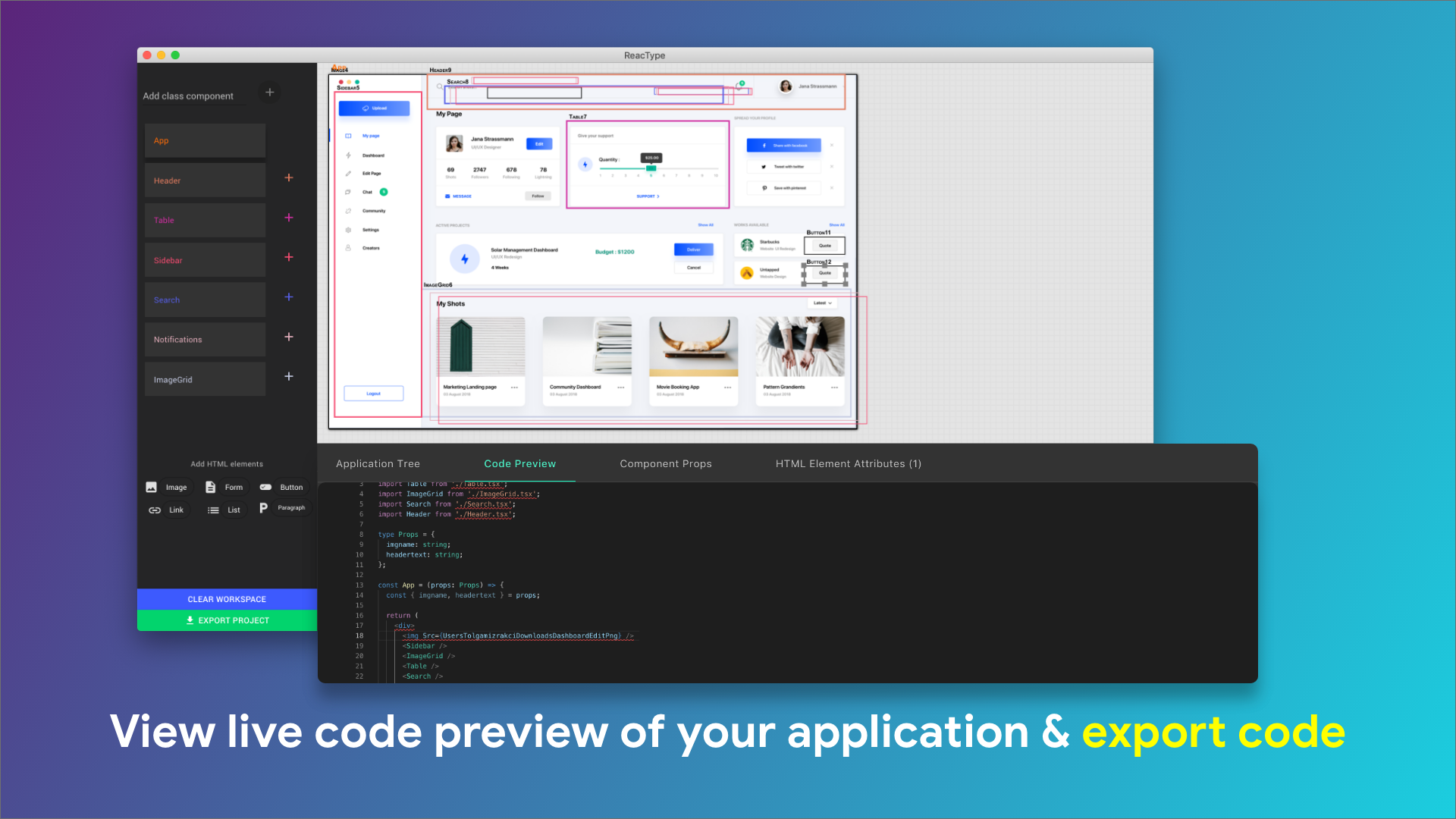
Task: Click Dashboard lightning icon in the mockup sidebar
Action: click(349, 155)
